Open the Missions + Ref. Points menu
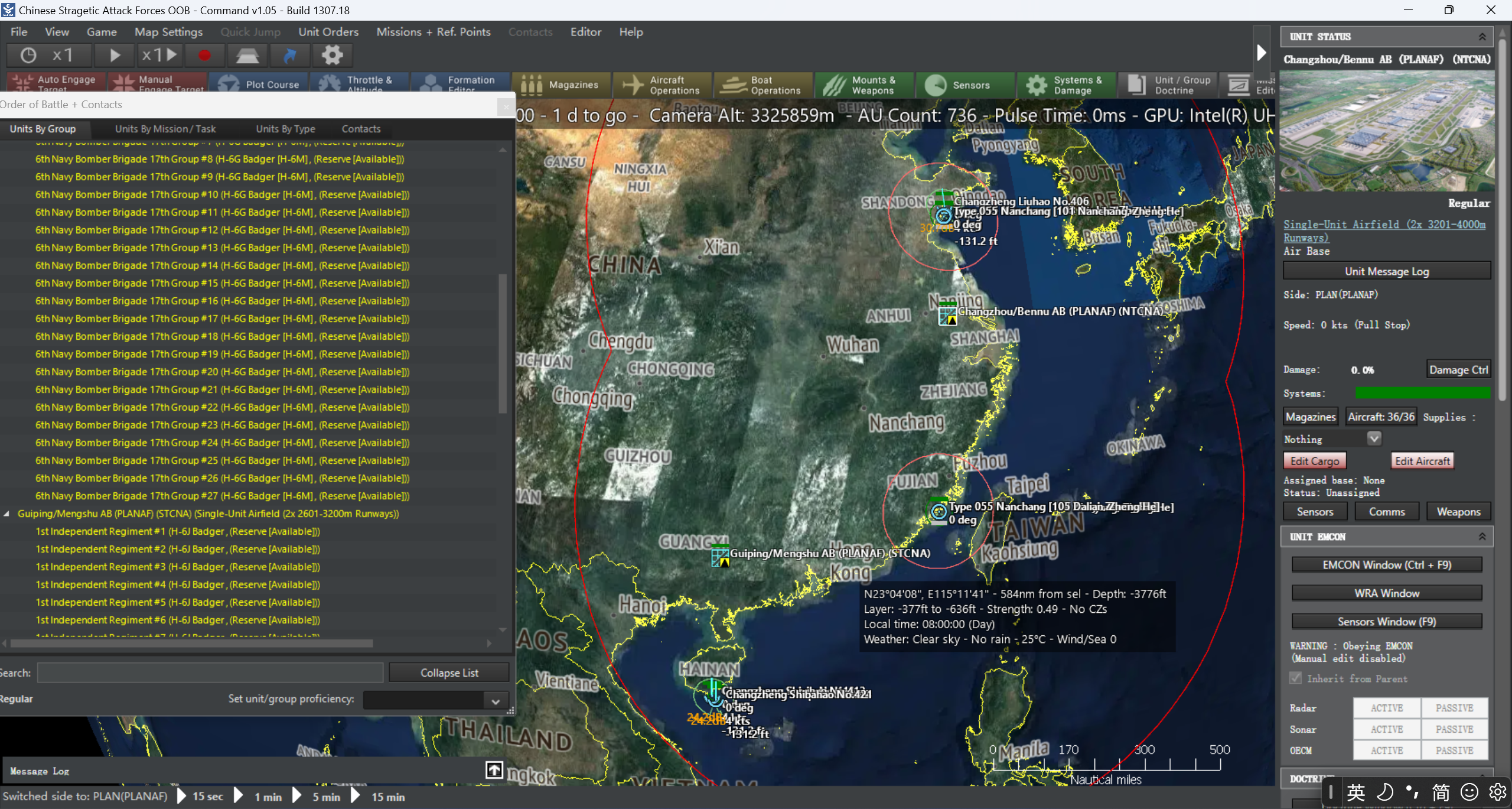The width and height of the screenshot is (1512, 809). click(434, 32)
